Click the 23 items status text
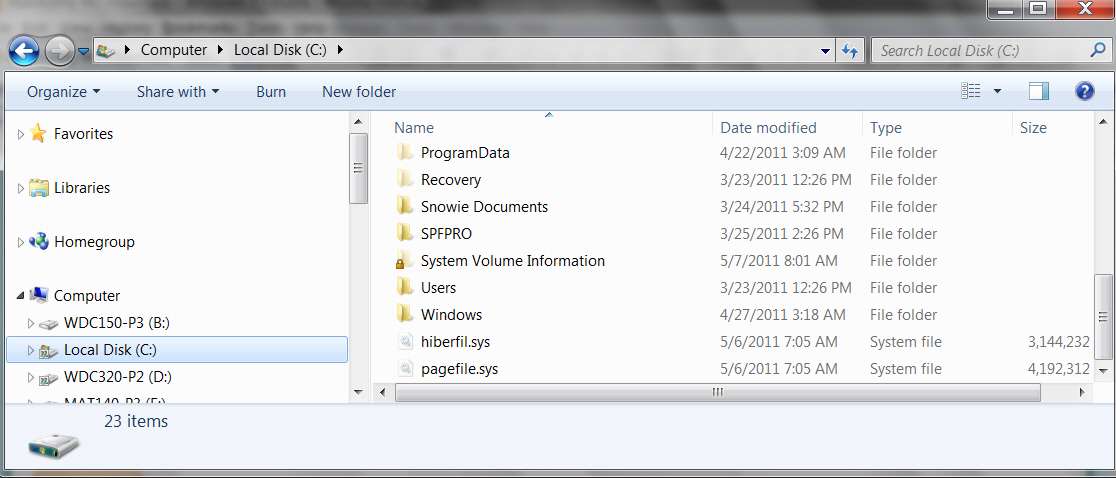This screenshot has height=478, width=1116. [136, 421]
